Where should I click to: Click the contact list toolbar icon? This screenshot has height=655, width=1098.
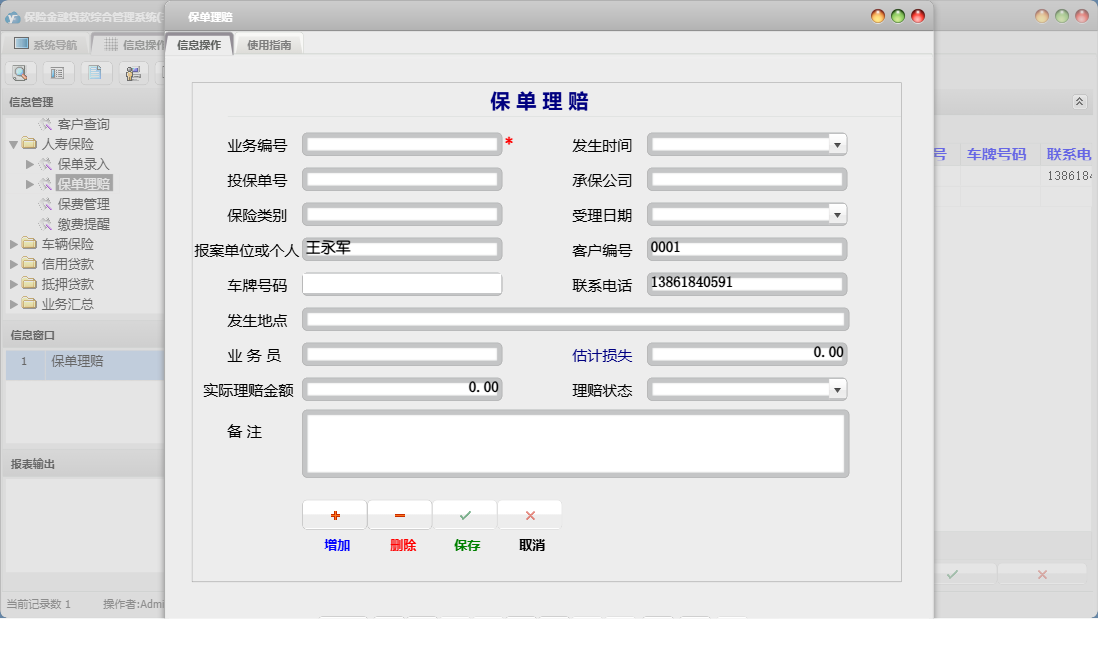57,72
